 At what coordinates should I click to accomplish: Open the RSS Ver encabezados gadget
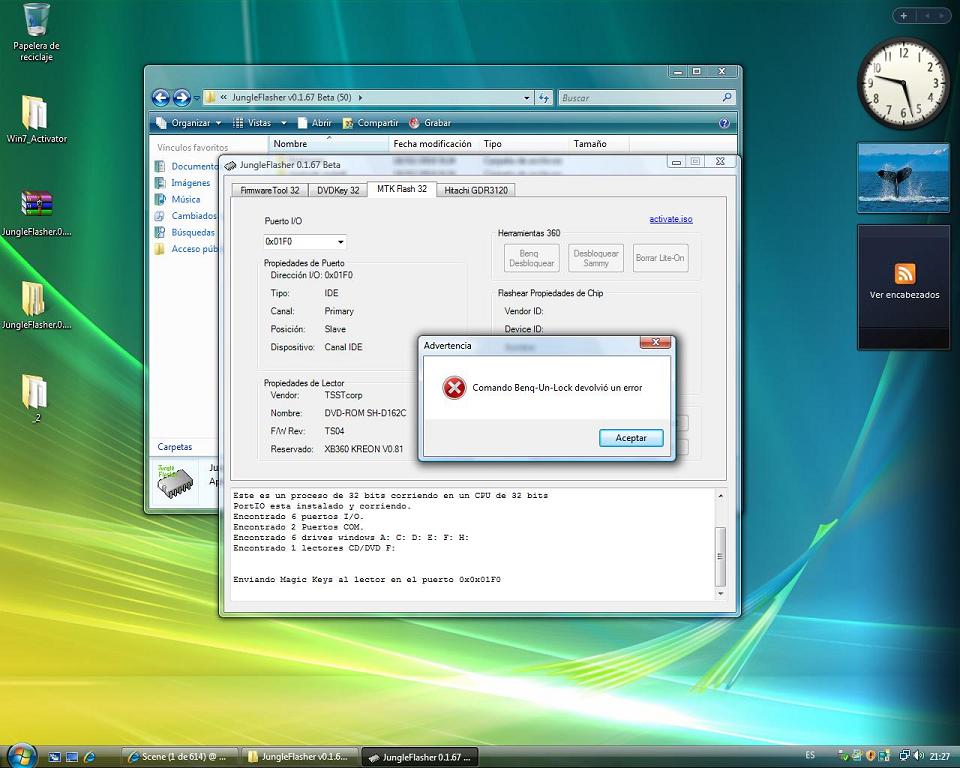[904, 274]
